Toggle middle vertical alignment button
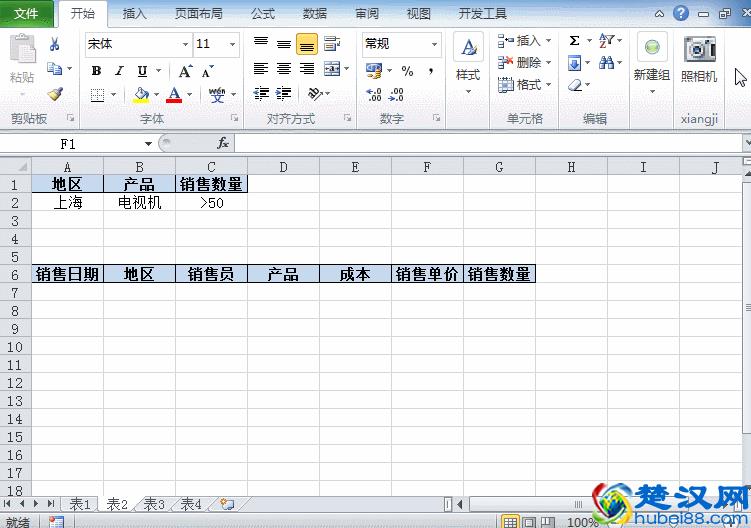 (x=284, y=44)
